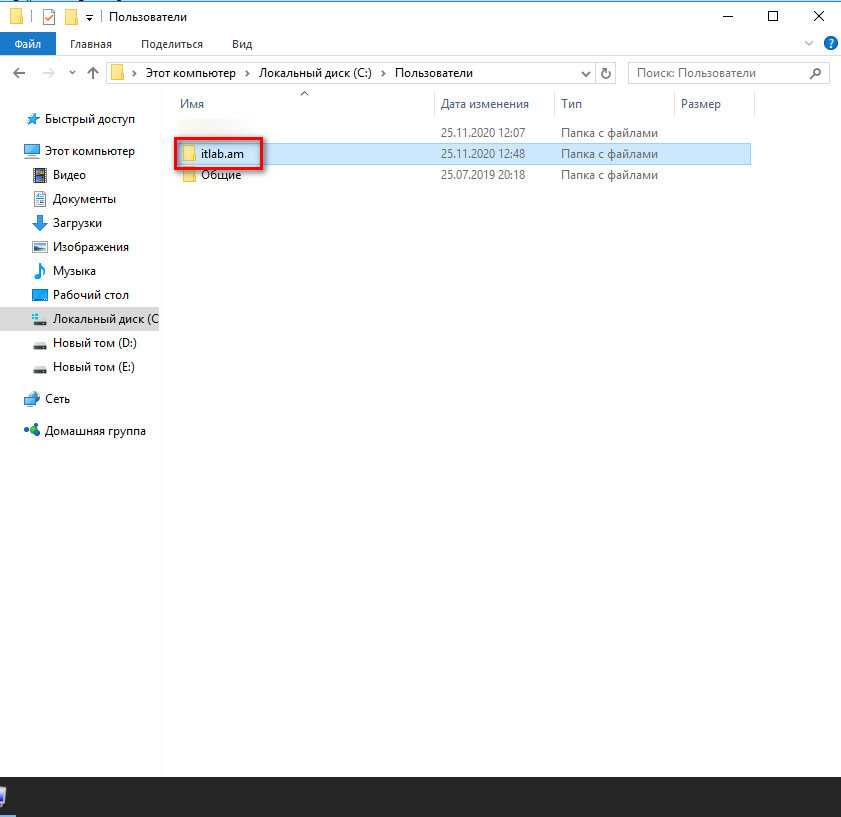Screen dimensions: 841x817
Task: Navigate up one level with Up arrow
Action: pyautogui.click(x=93, y=73)
